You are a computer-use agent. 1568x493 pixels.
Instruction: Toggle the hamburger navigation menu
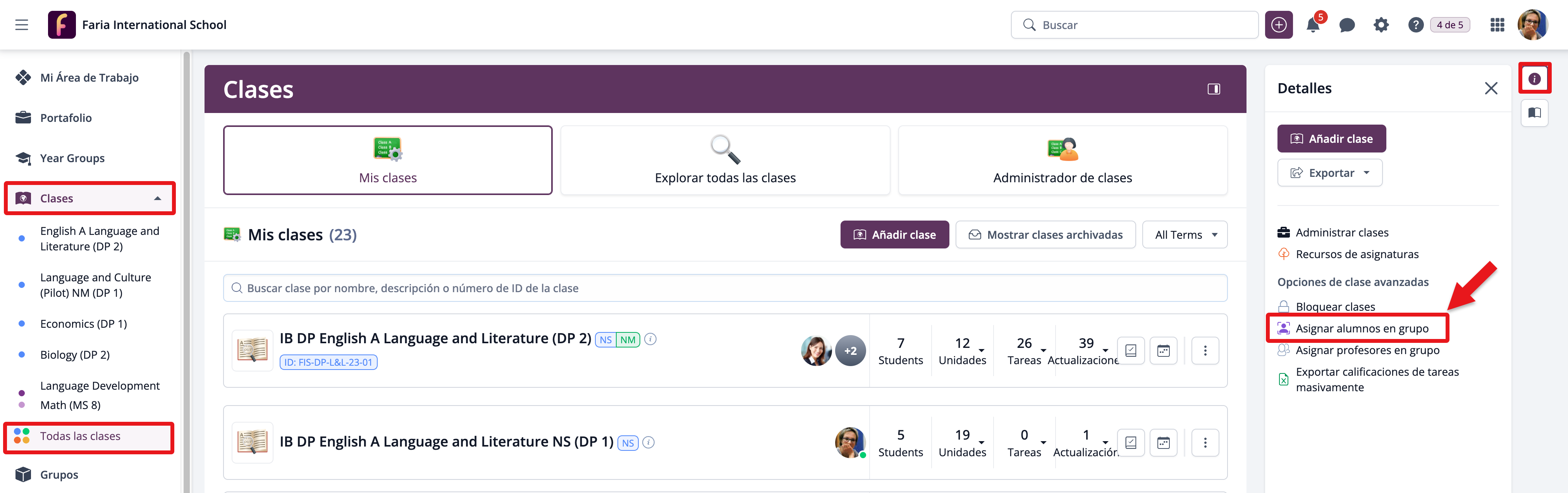click(22, 25)
